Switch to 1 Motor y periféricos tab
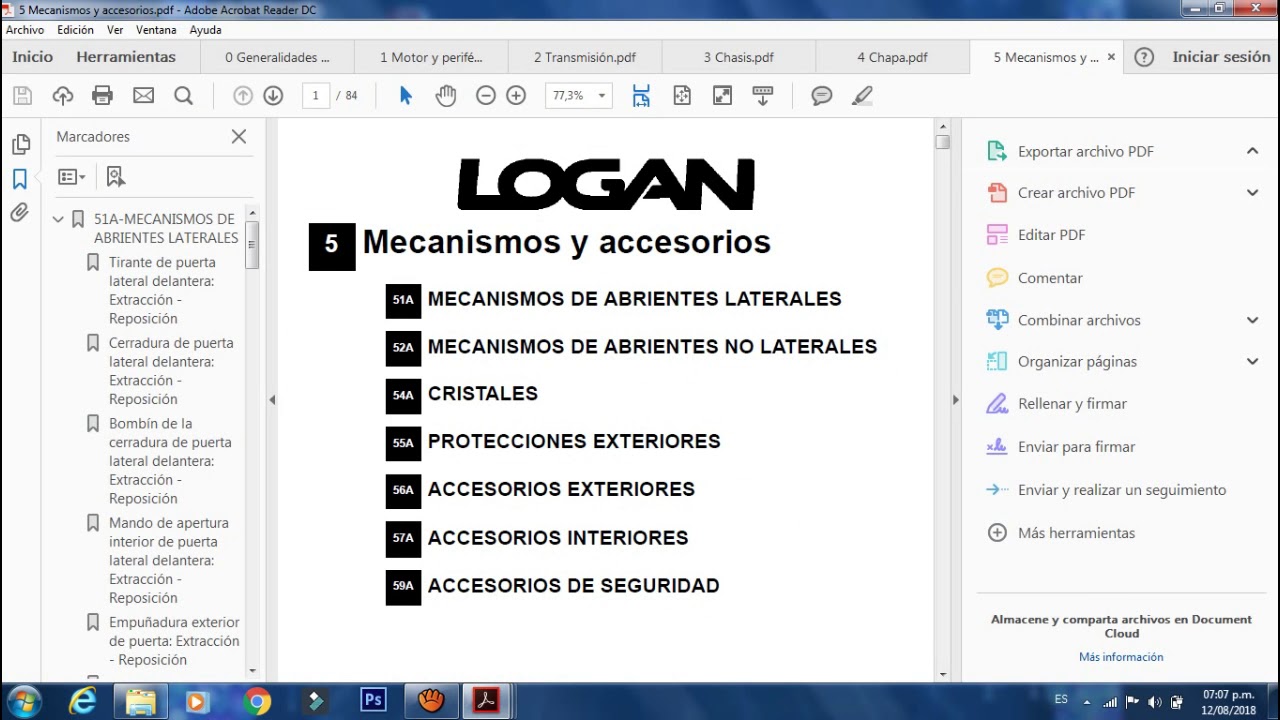This screenshot has height=720, width=1280. click(431, 57)
